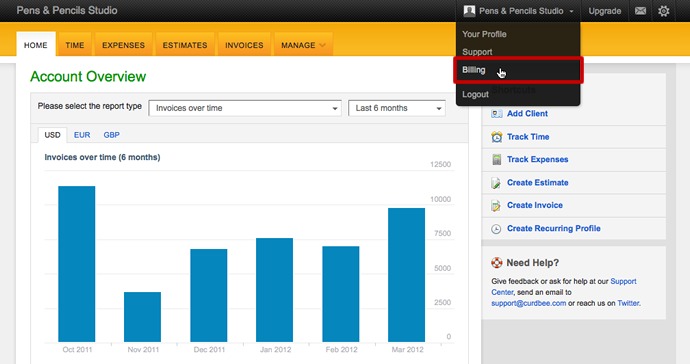
Task: Open the Invoices over time report type dropdown
Action: [x=245, y=108]
